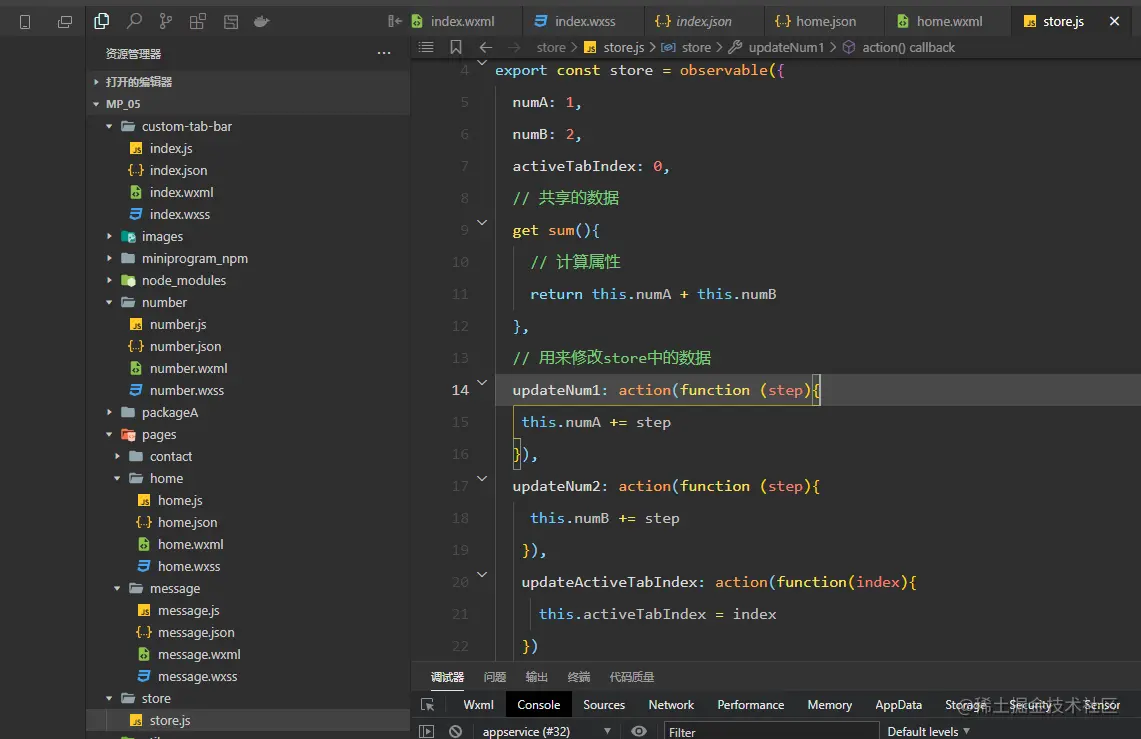Viewport: 1141px width, 739px height.
Task: Switch to the Network debugger tab
Action: 671,705
